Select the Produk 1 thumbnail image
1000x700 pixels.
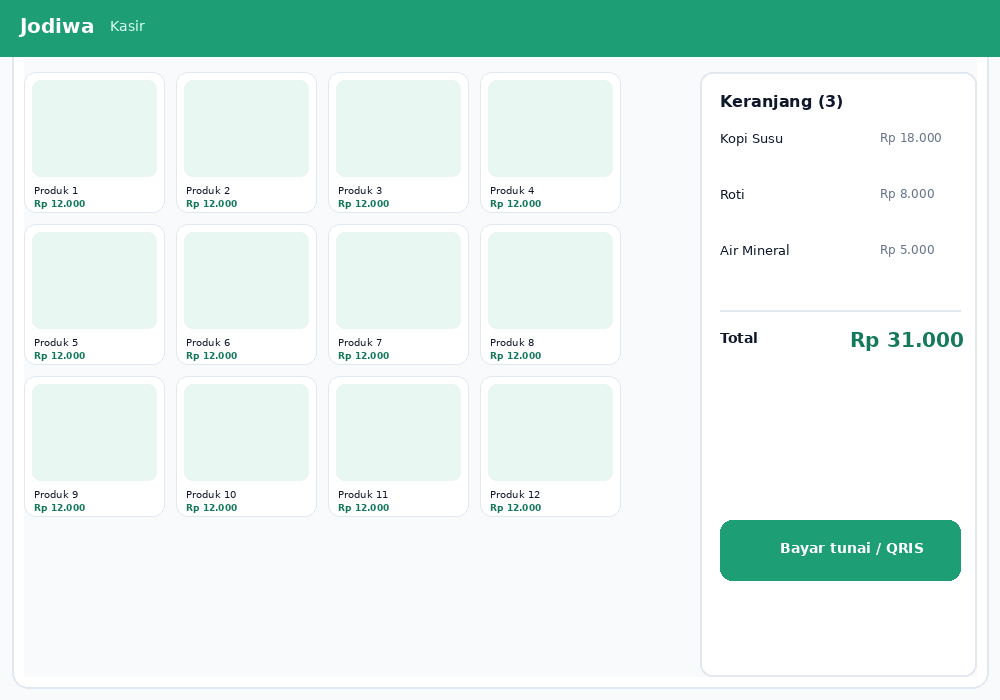[94, 128]
